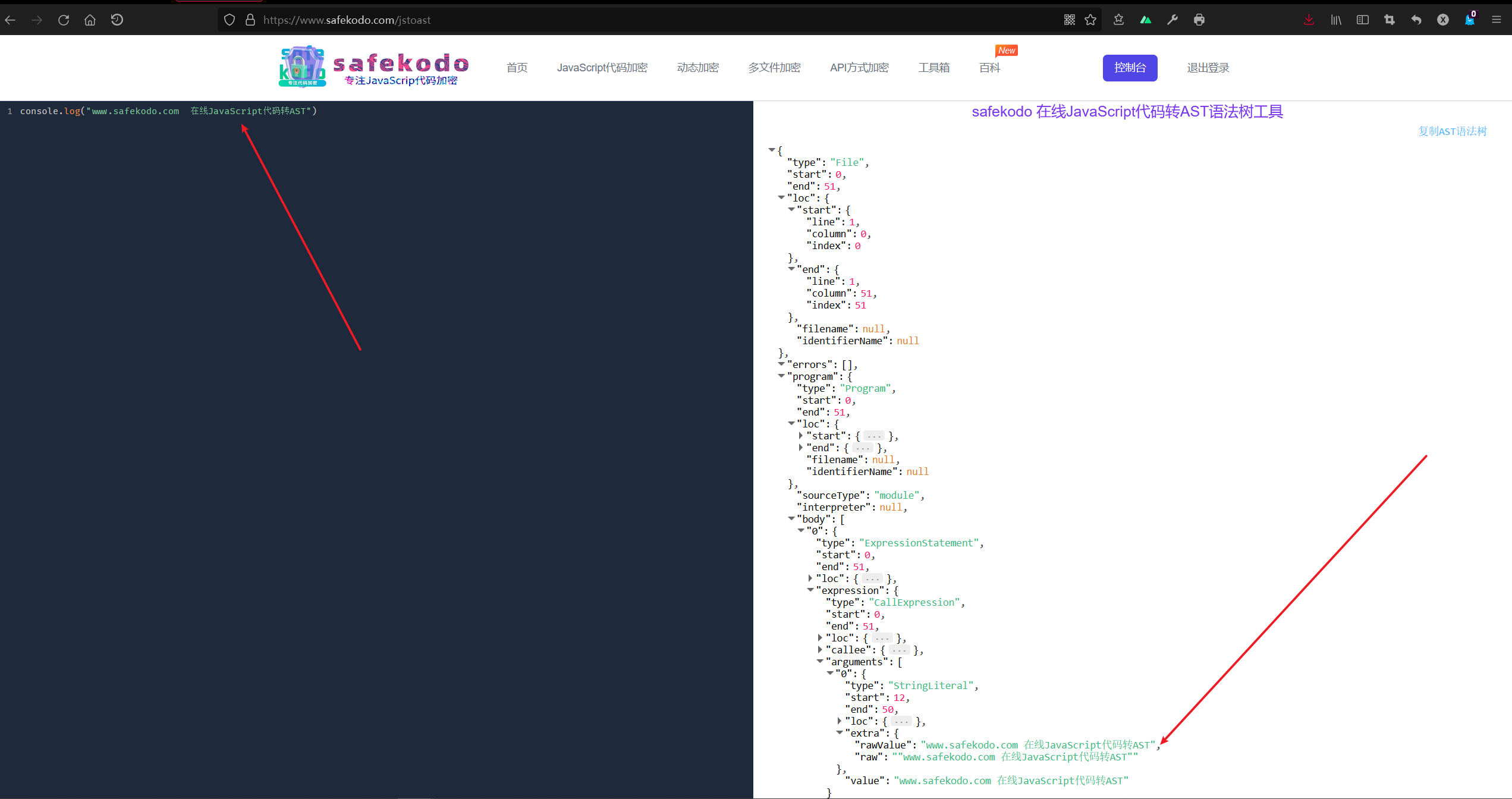Open the 首页 menu item
Image resolution: width=1512 pixels, height=799 pixels.
click(x=517, y=68)
